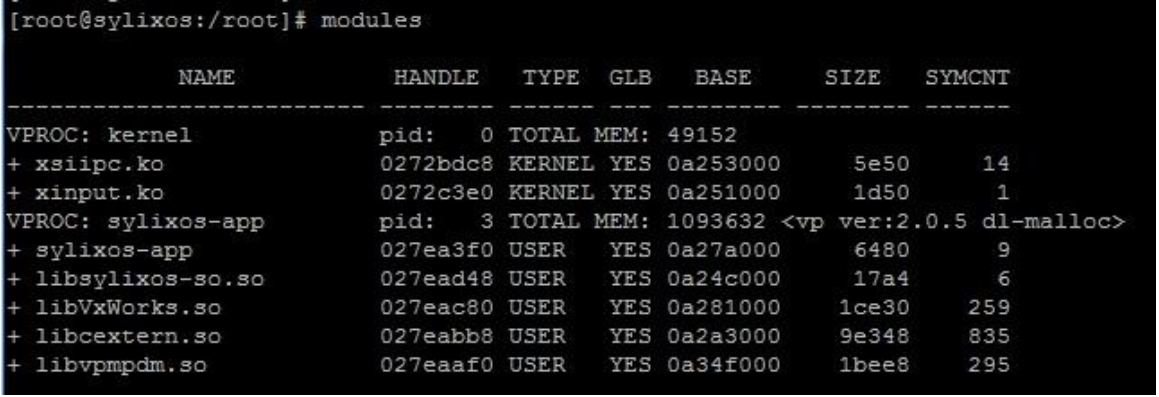
Task: Click base address 0a34f000
Action: pyautogui.click(x=723, y=365)
